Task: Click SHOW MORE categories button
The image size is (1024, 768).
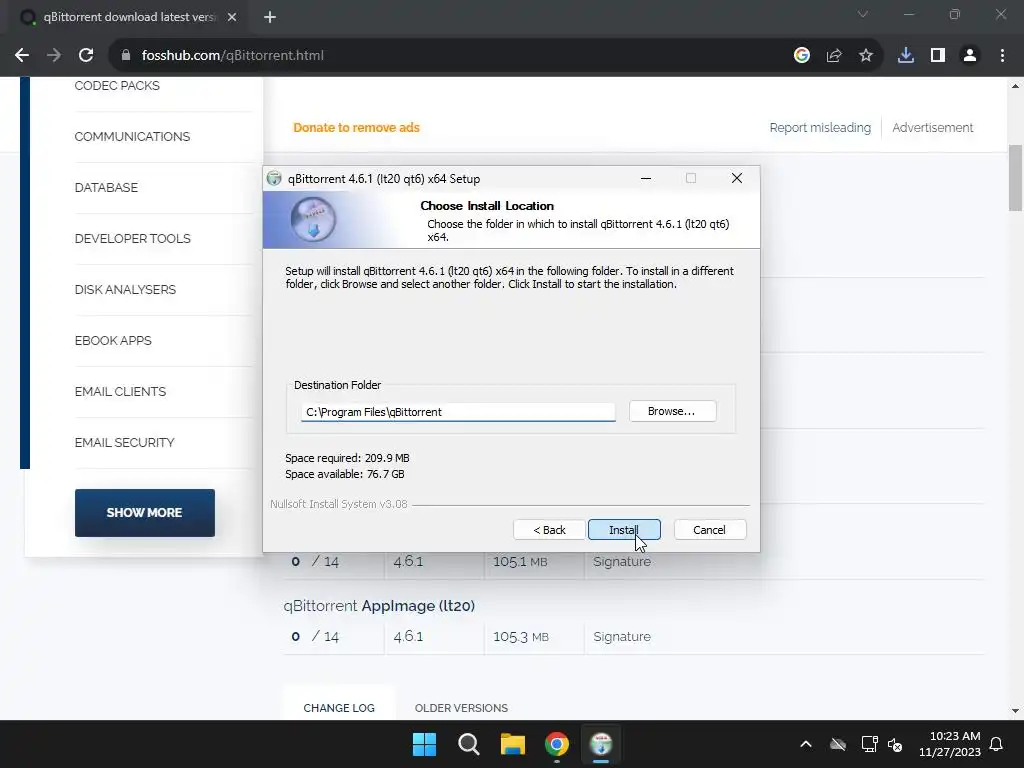Action: 144,513
